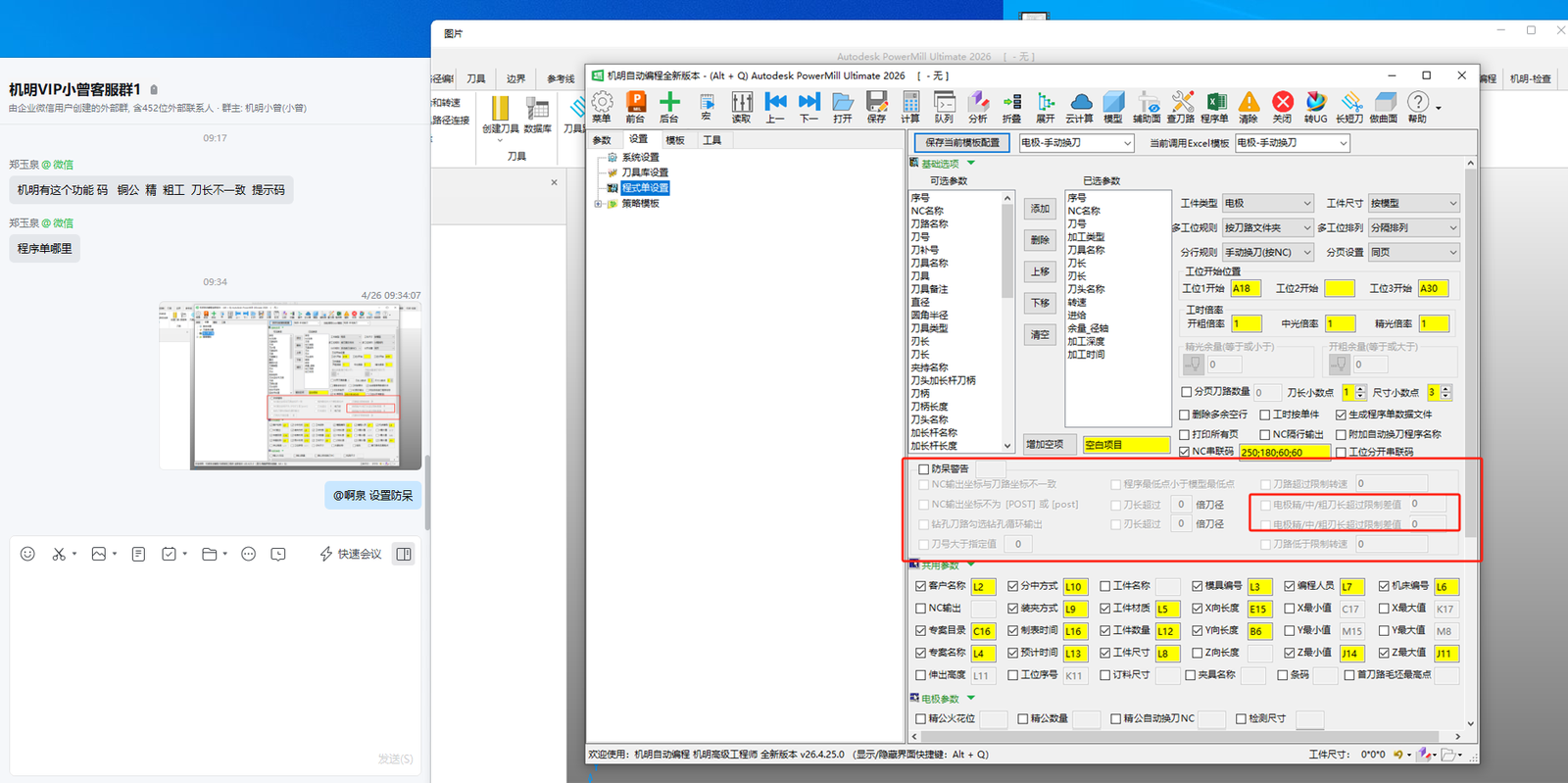Open the emoji picker in chat
This screenshot has width=1568, height=783.
pos(27,554)
